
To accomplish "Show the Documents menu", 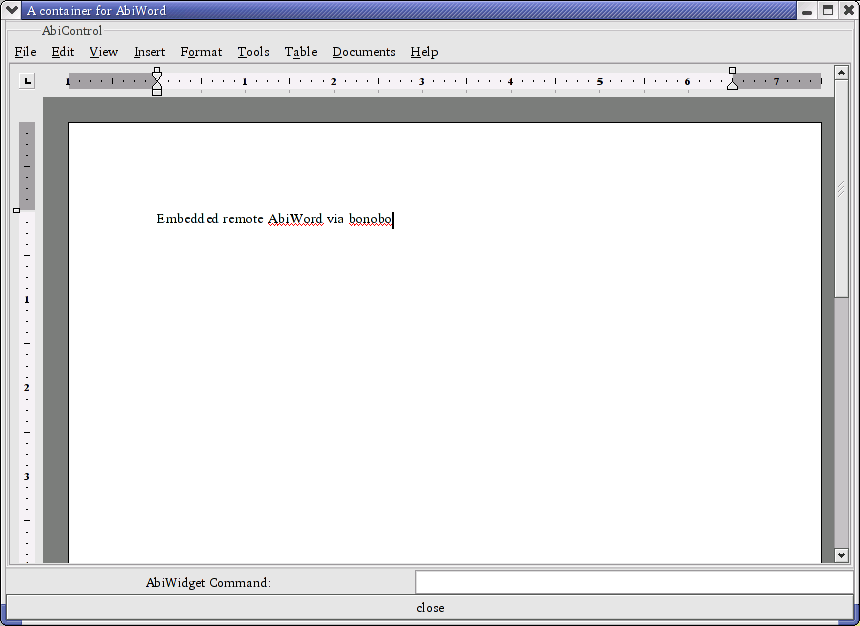I will [x=363, y=52].
